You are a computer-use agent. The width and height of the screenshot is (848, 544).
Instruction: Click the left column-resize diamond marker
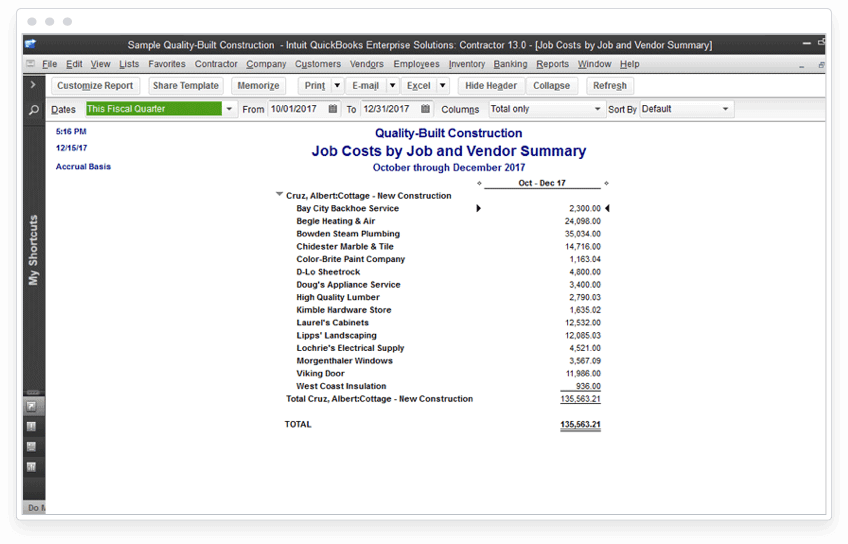click(479, 183)
